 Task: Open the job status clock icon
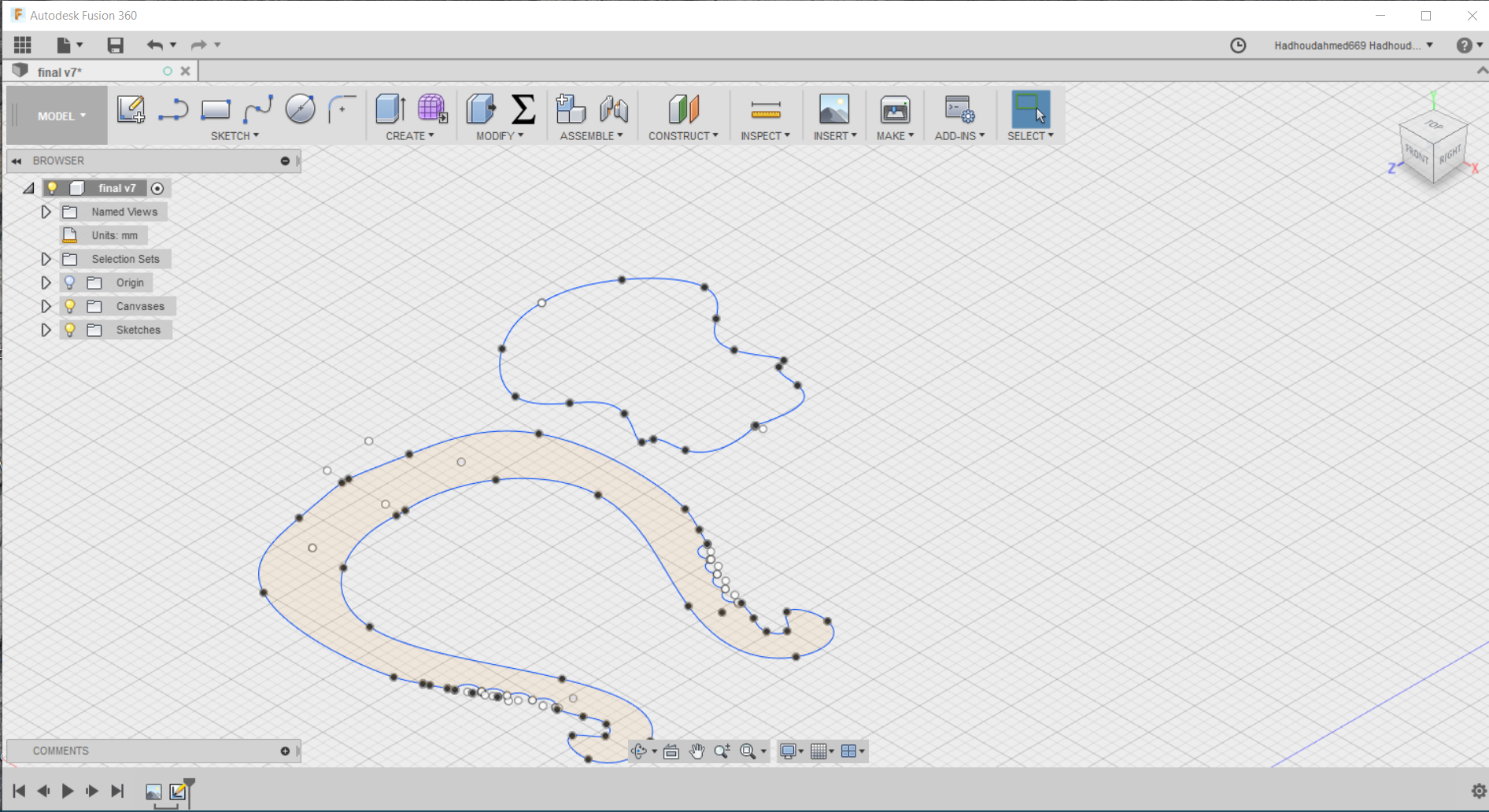click(1238, 46)
